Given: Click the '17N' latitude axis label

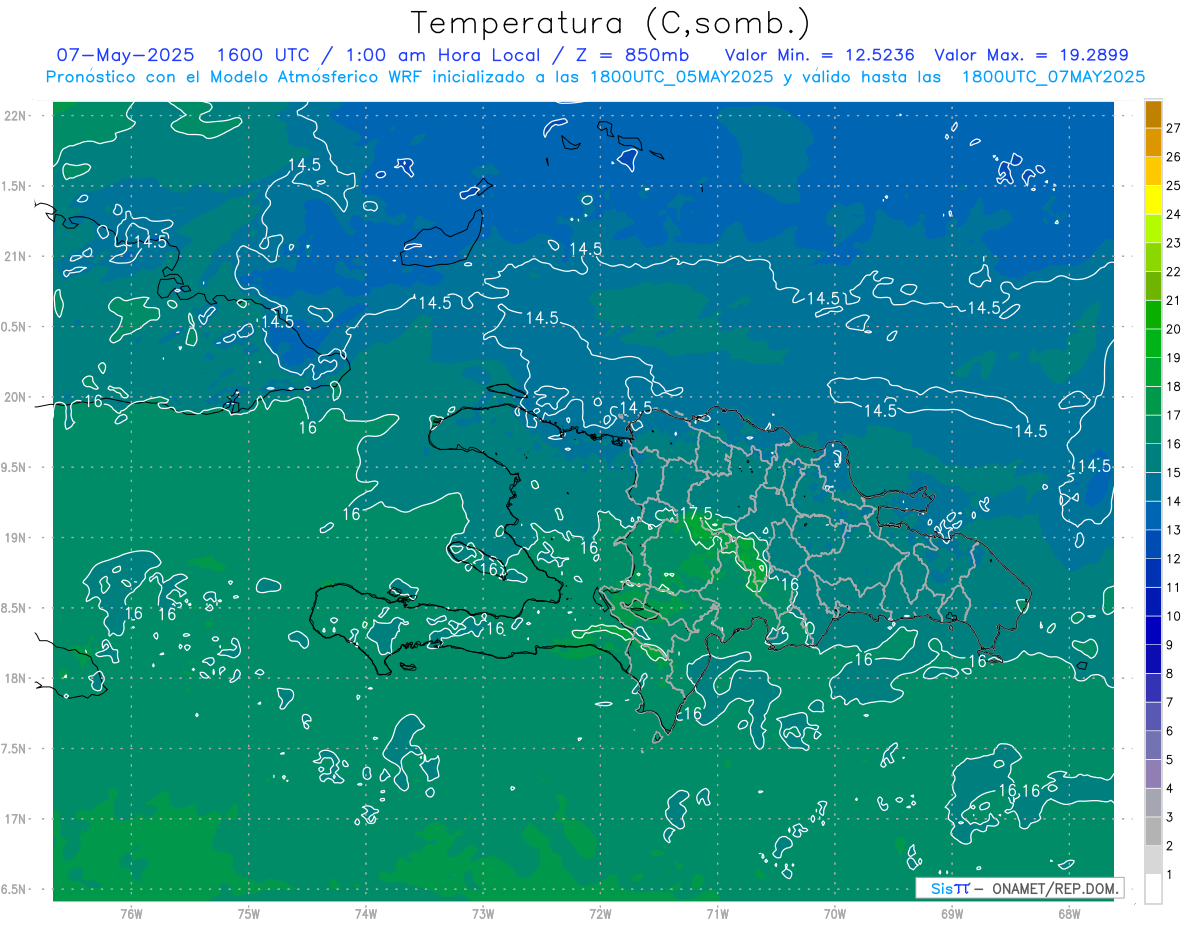Looking at the screenshot, I should click(17, 819).
